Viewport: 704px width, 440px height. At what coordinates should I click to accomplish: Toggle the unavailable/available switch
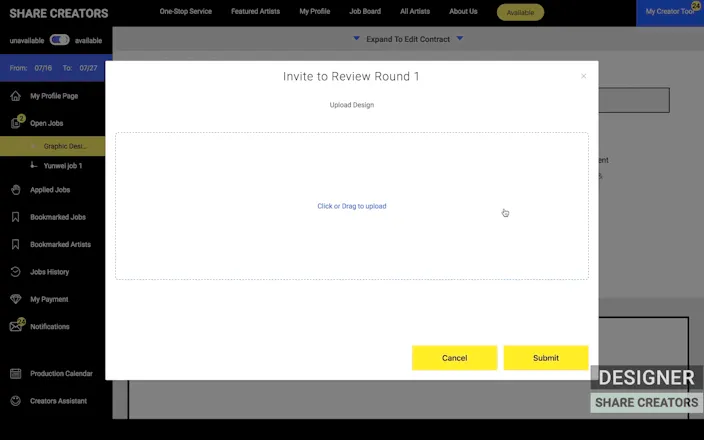59,40
